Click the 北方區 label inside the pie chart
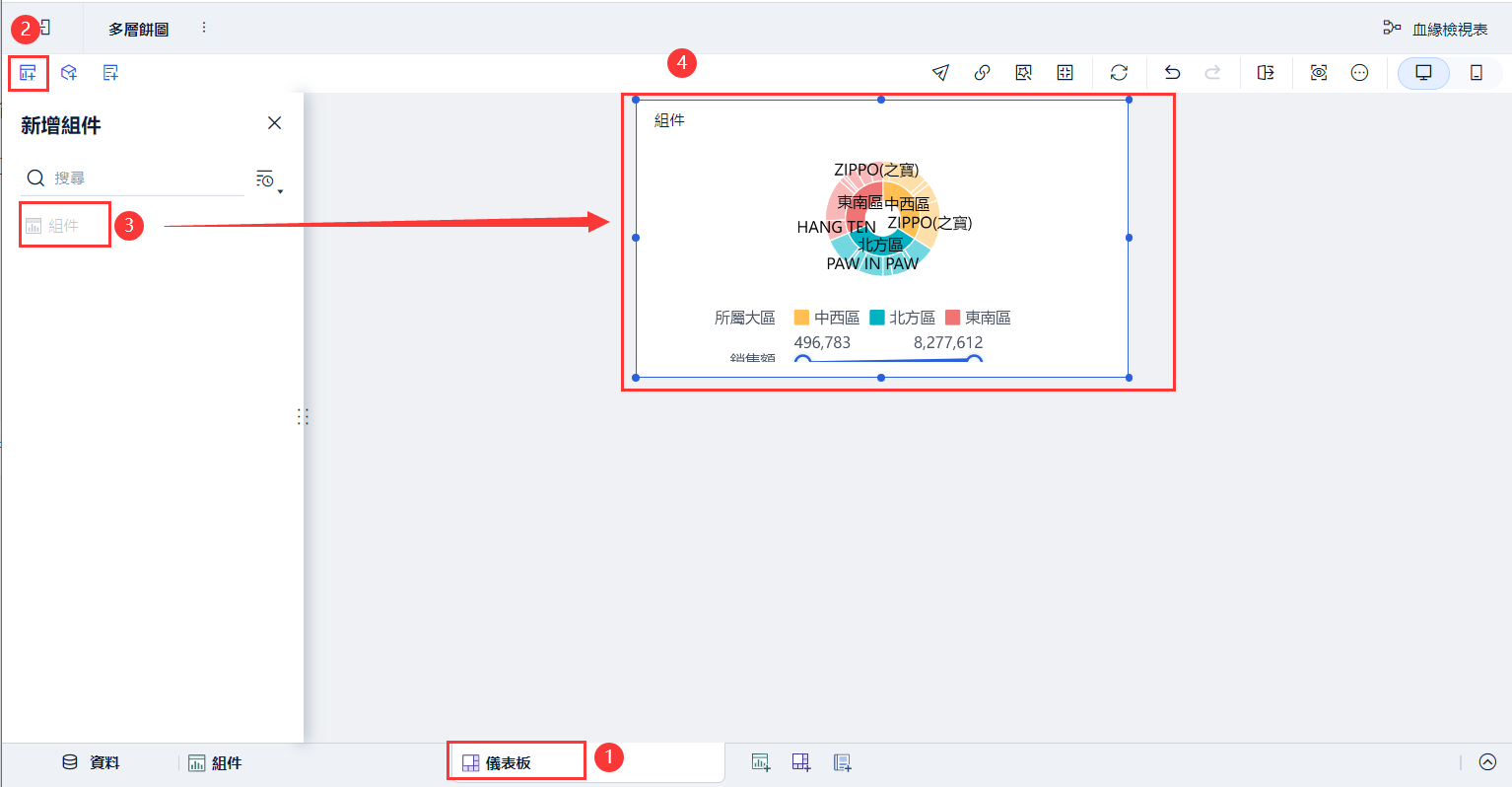The height and width of the screenshot is (787, 1512). pos(880,245)
